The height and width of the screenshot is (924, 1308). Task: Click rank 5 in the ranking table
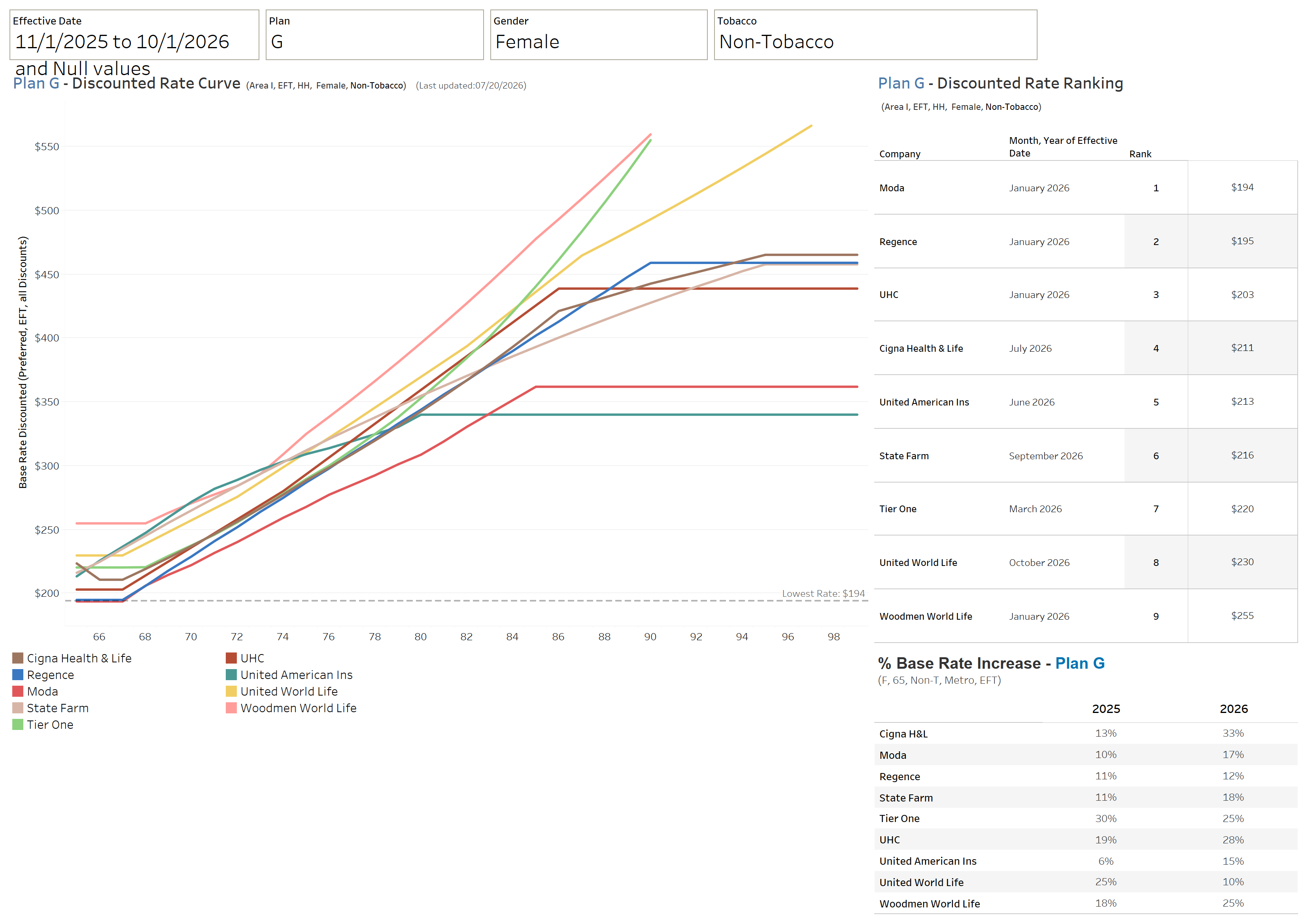(x=1156, y=402)
